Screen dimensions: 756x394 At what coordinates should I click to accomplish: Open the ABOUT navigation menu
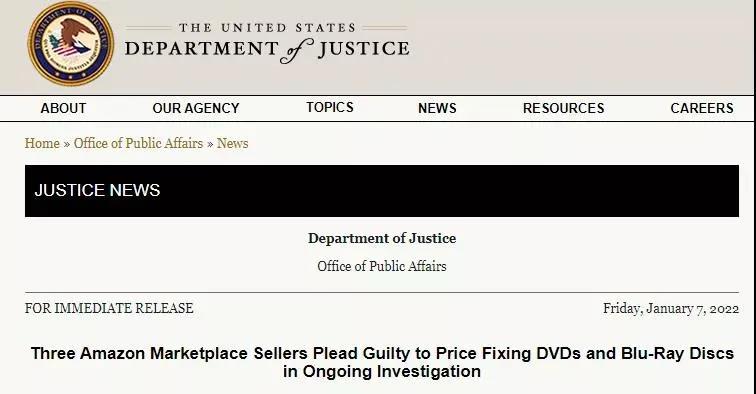[x=63, y=108]
